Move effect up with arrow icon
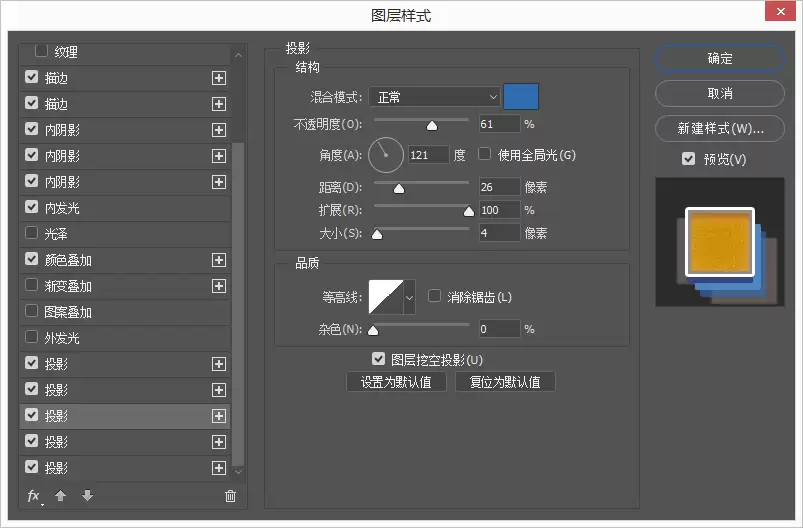Screen dimensions: 803x528 pos(60,495)
